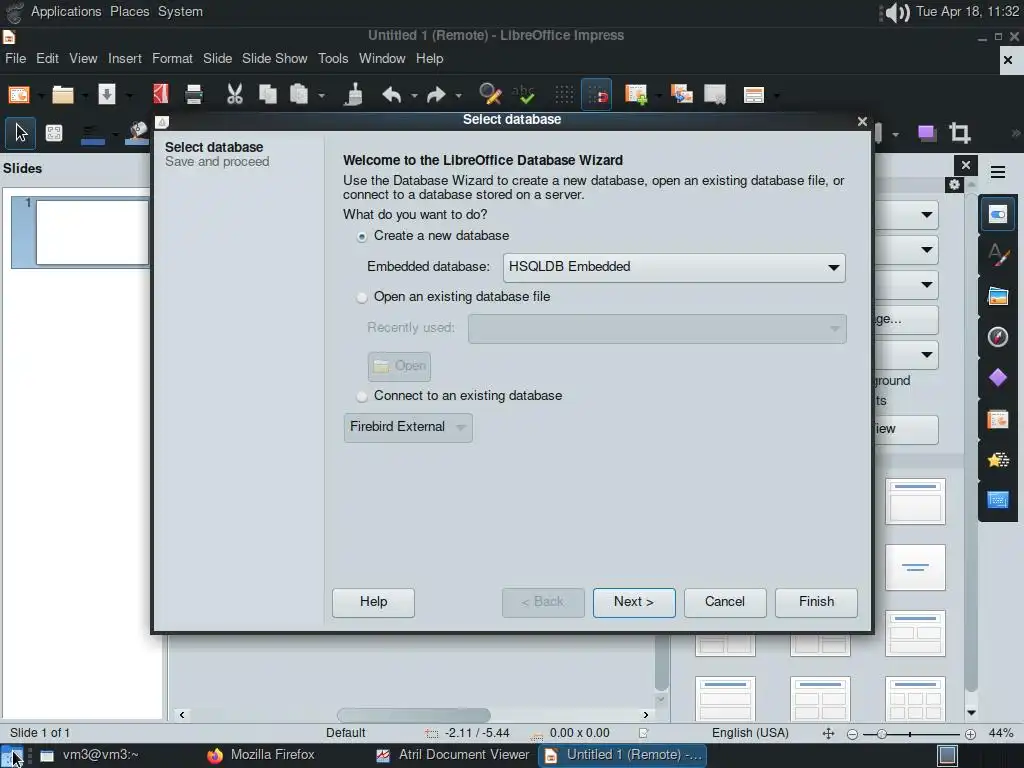Screen dimensions: 1024x768
Task: Open file using the folder icon
Action: 63,95
